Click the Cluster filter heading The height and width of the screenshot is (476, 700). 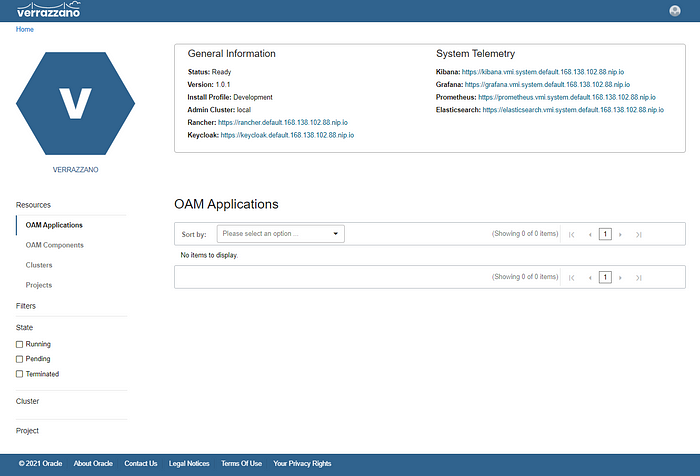[27, 401]
